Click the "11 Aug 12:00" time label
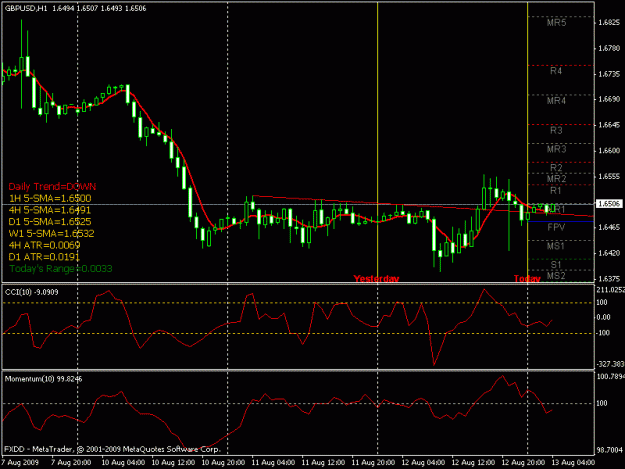Screen dimensions: 625x469 point(323,462)
